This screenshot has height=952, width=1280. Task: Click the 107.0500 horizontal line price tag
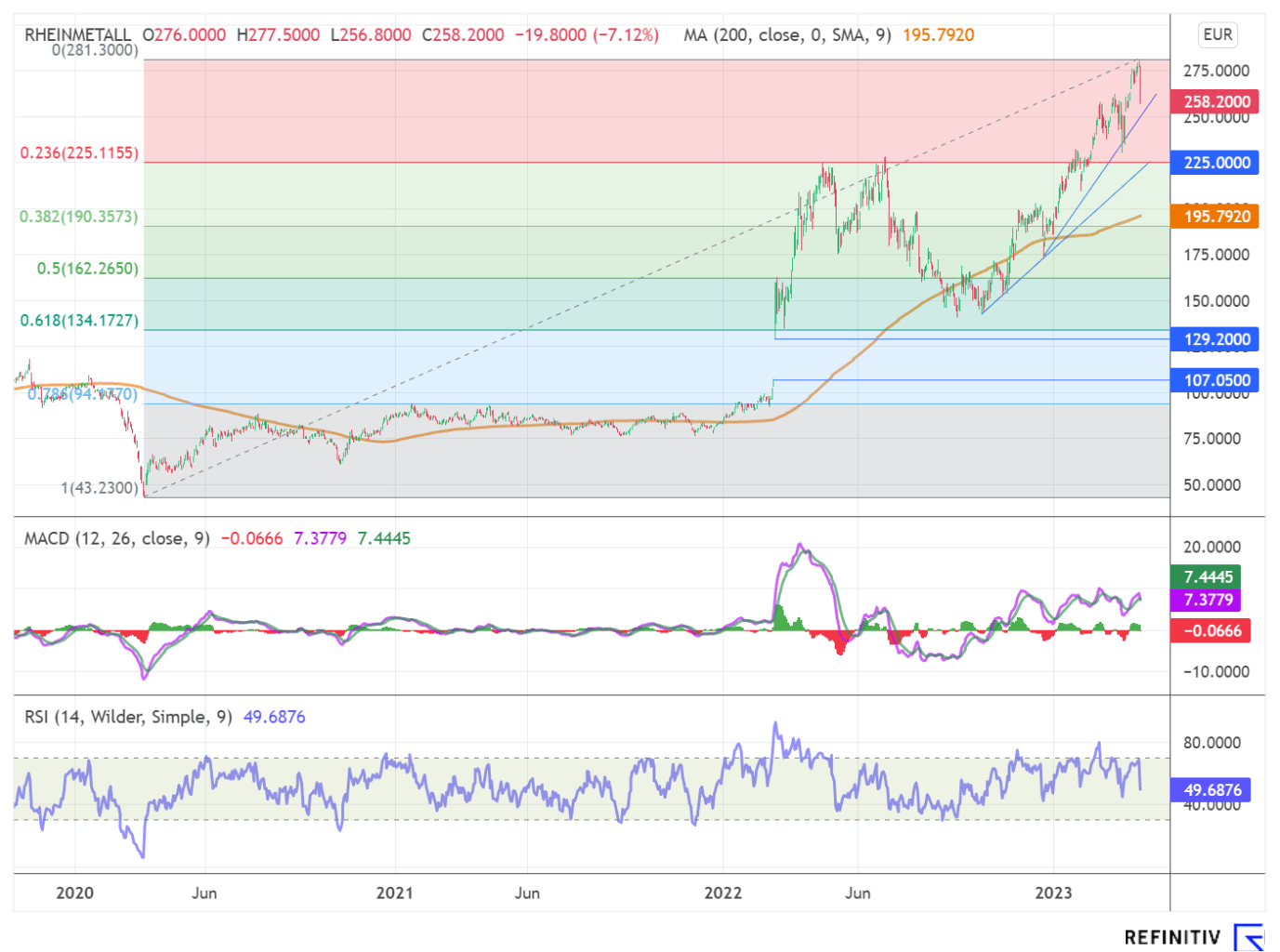pos(1216,380)
